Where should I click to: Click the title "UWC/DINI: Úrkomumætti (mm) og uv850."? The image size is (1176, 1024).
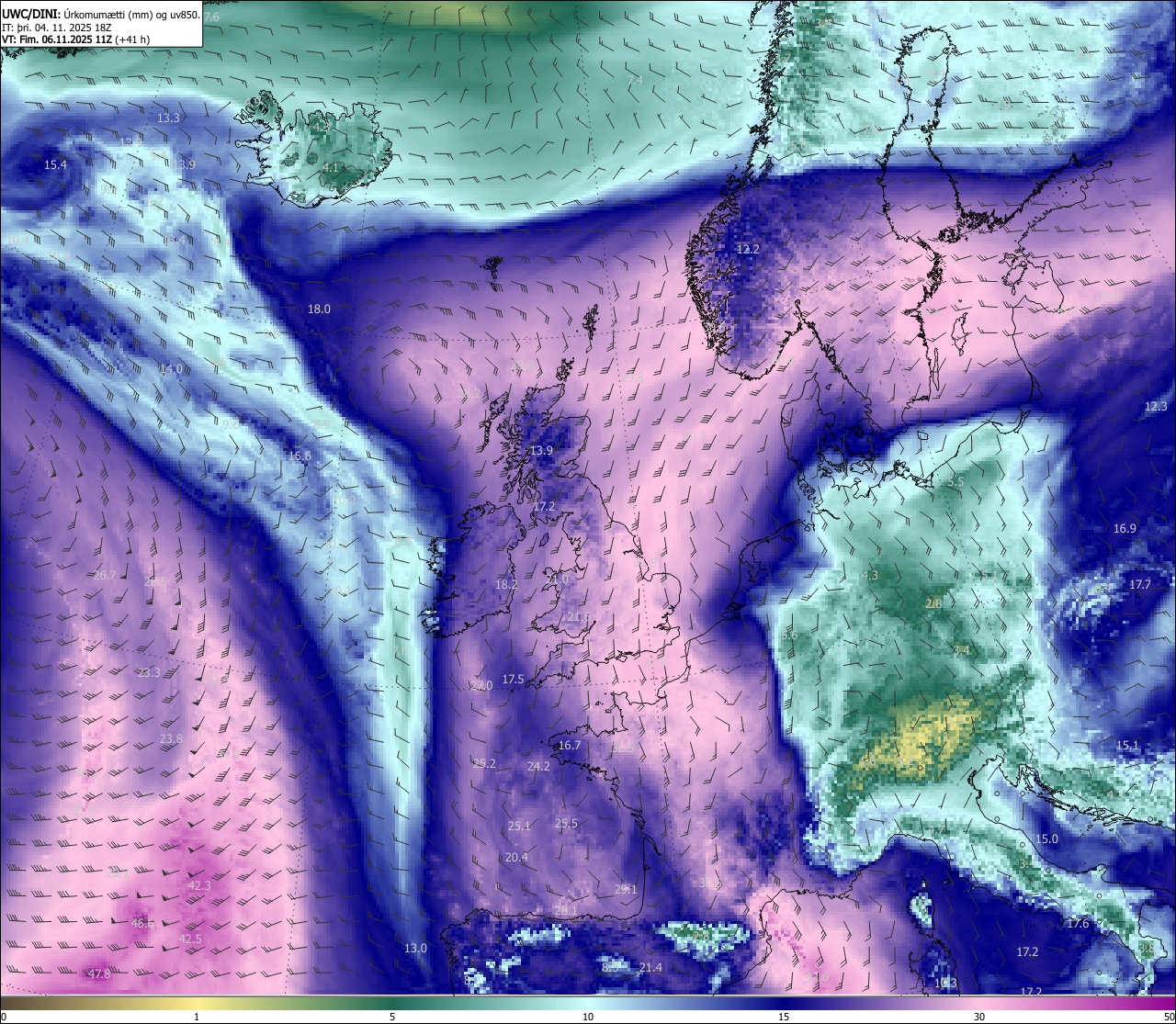point(101,15)
